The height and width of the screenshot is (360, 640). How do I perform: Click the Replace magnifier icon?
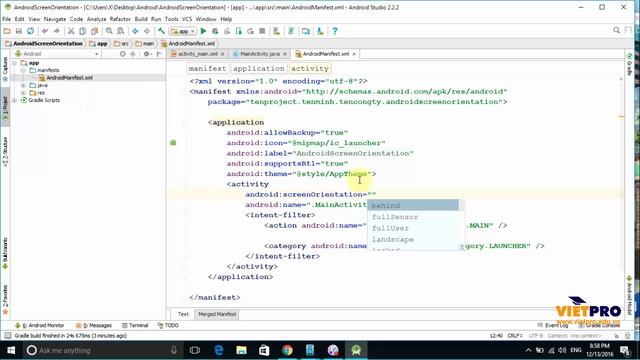pyautogui.click(x=121, y=31)
